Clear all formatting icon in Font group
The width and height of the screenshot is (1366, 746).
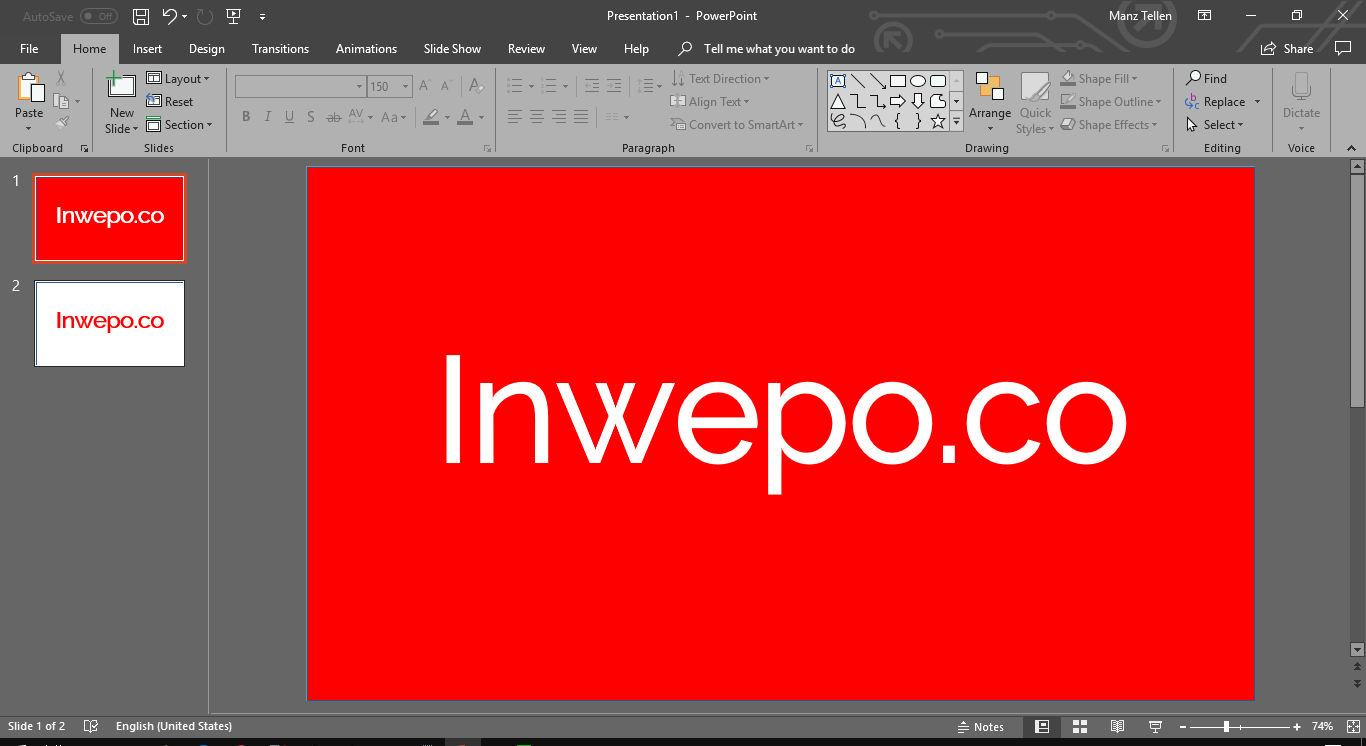click(476, 86)
